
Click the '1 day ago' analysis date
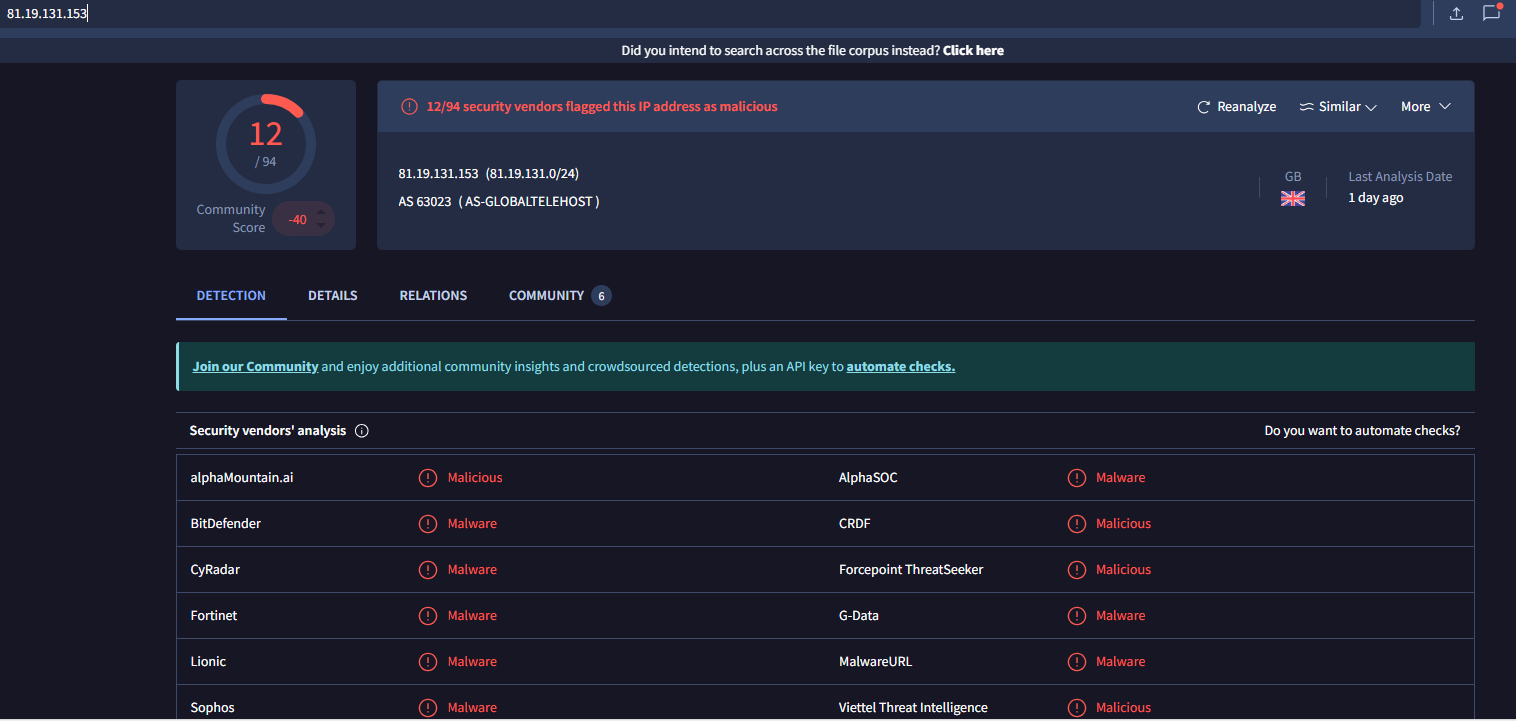tap(1376, 198)
